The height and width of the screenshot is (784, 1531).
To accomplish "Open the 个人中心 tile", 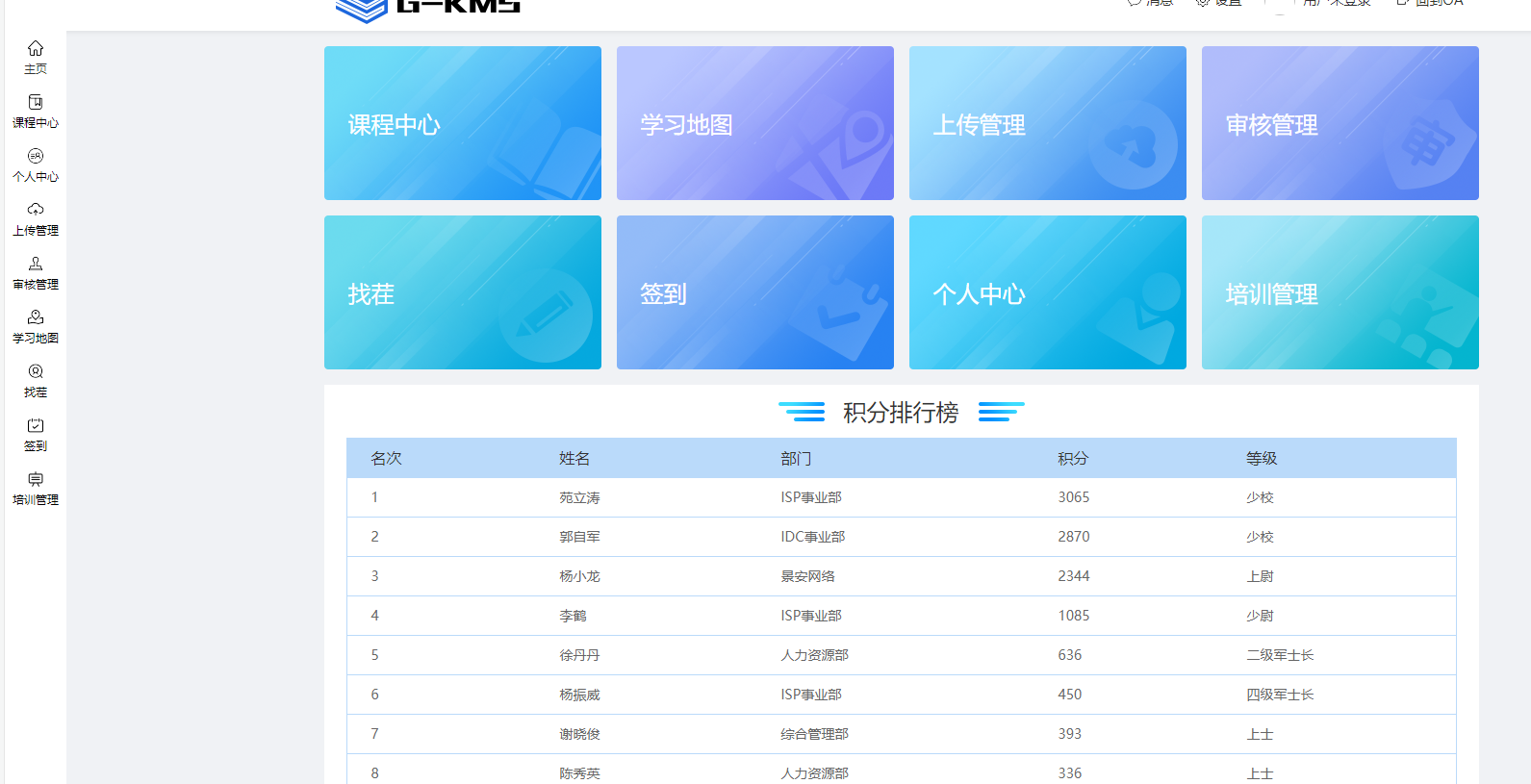I will (x=1048, y=292).
